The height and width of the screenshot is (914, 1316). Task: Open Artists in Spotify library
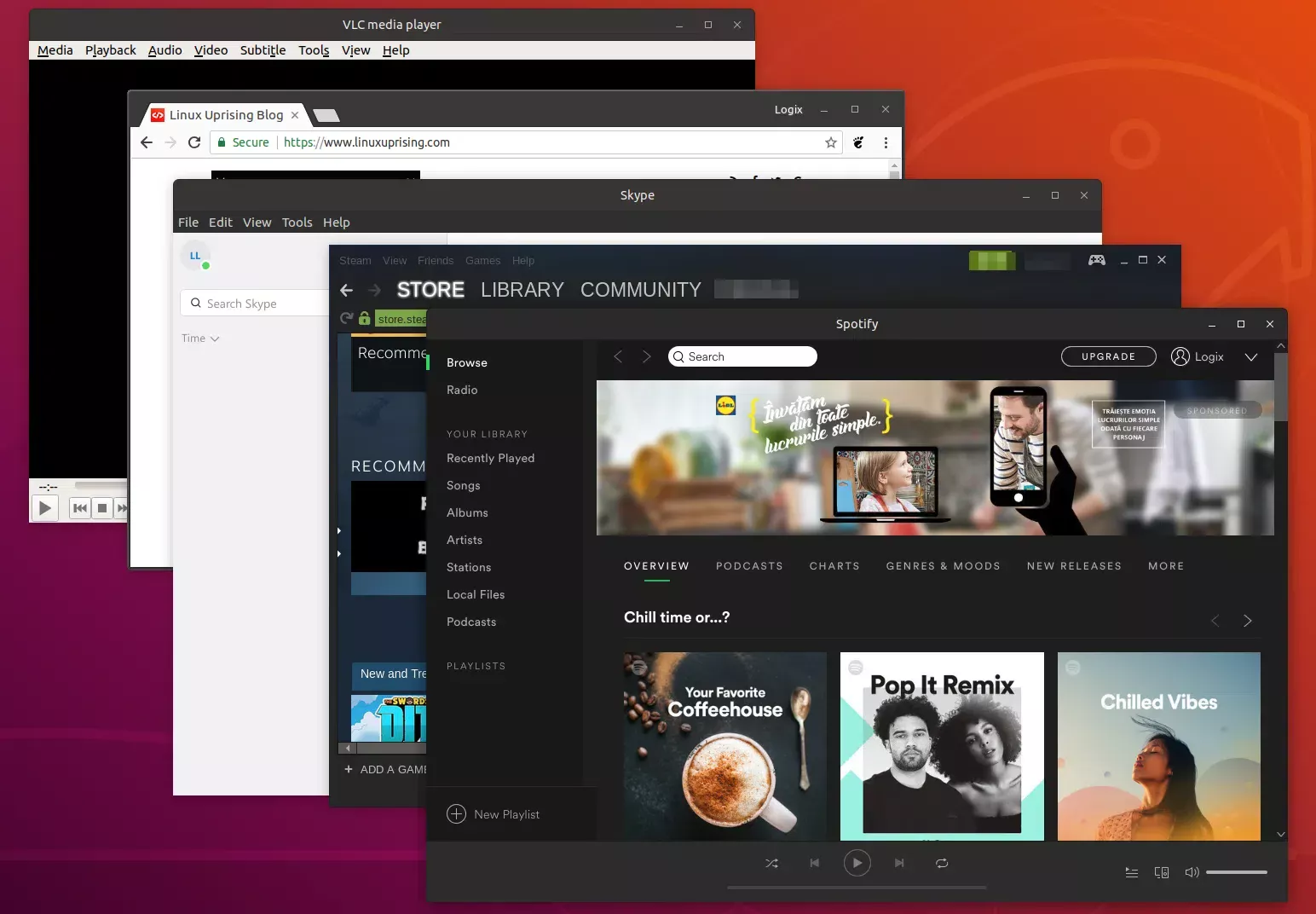point(465,540)
